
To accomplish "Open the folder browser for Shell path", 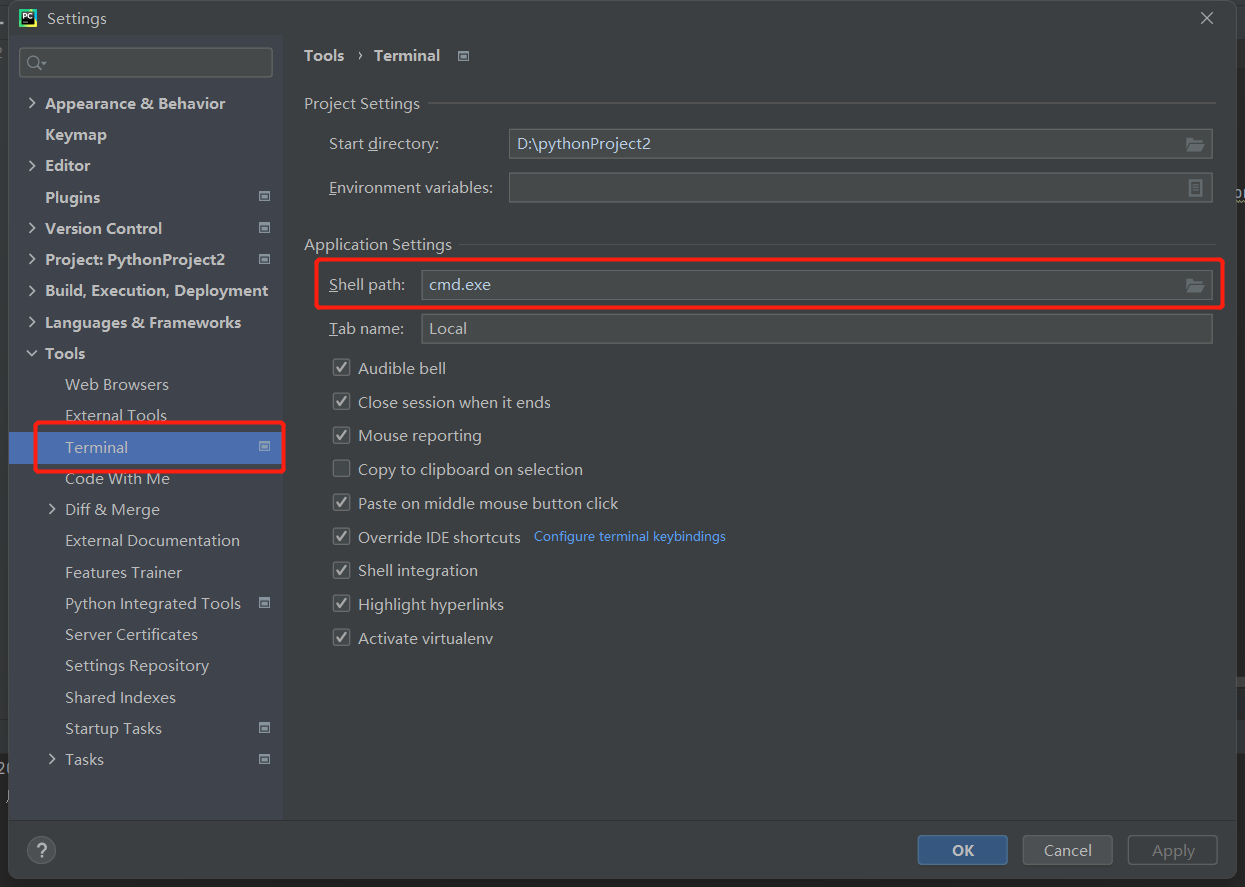I will (x=1195, y=284).
